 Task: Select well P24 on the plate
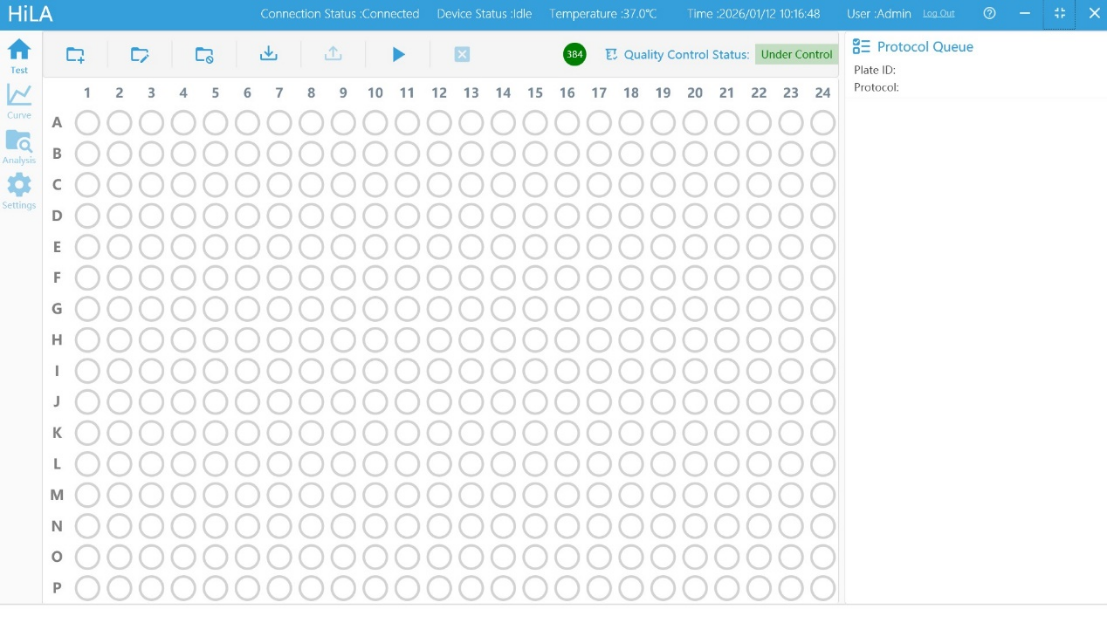(823, 588)
